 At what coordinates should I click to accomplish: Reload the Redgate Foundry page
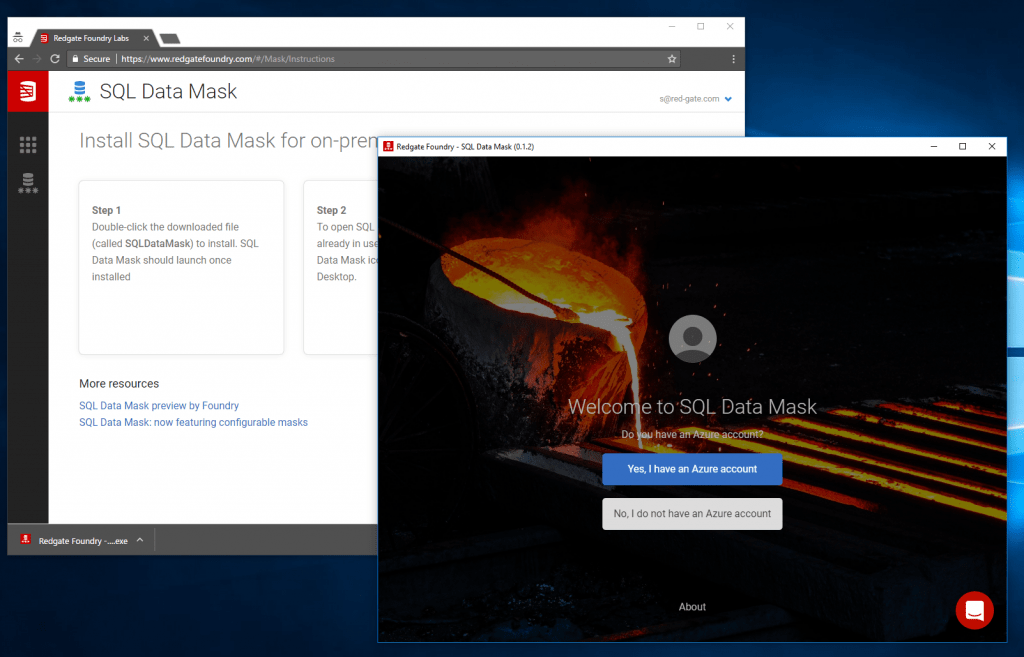click(54, 59)
